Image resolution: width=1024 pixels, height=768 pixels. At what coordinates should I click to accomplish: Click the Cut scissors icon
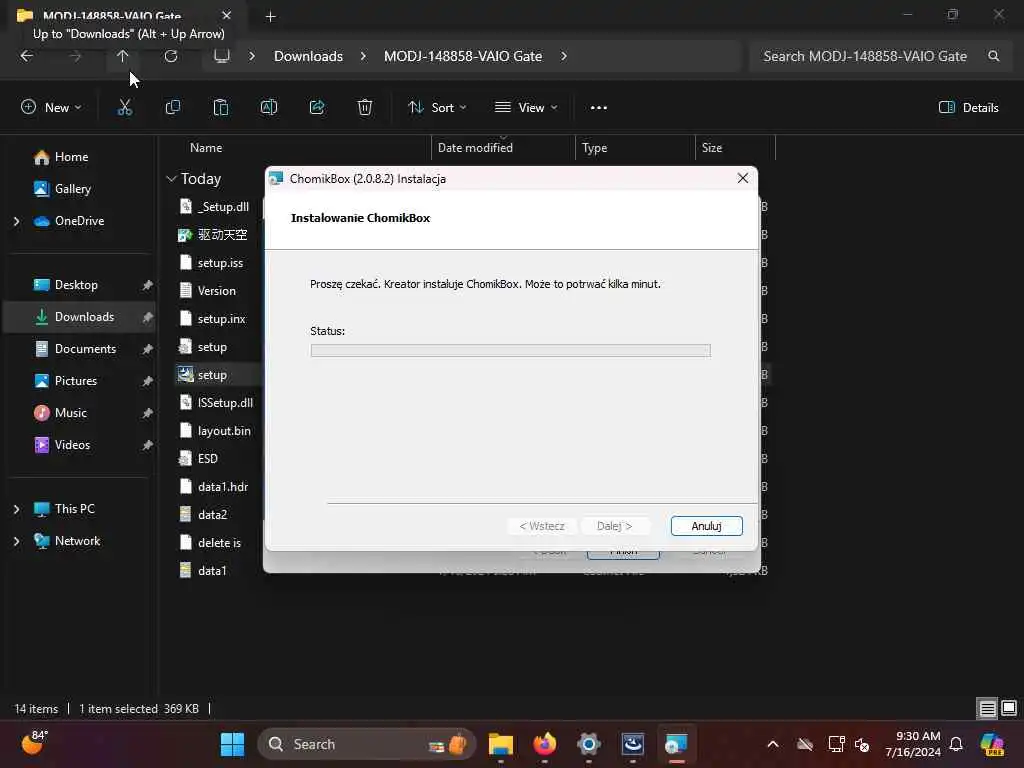pos(125,108)
